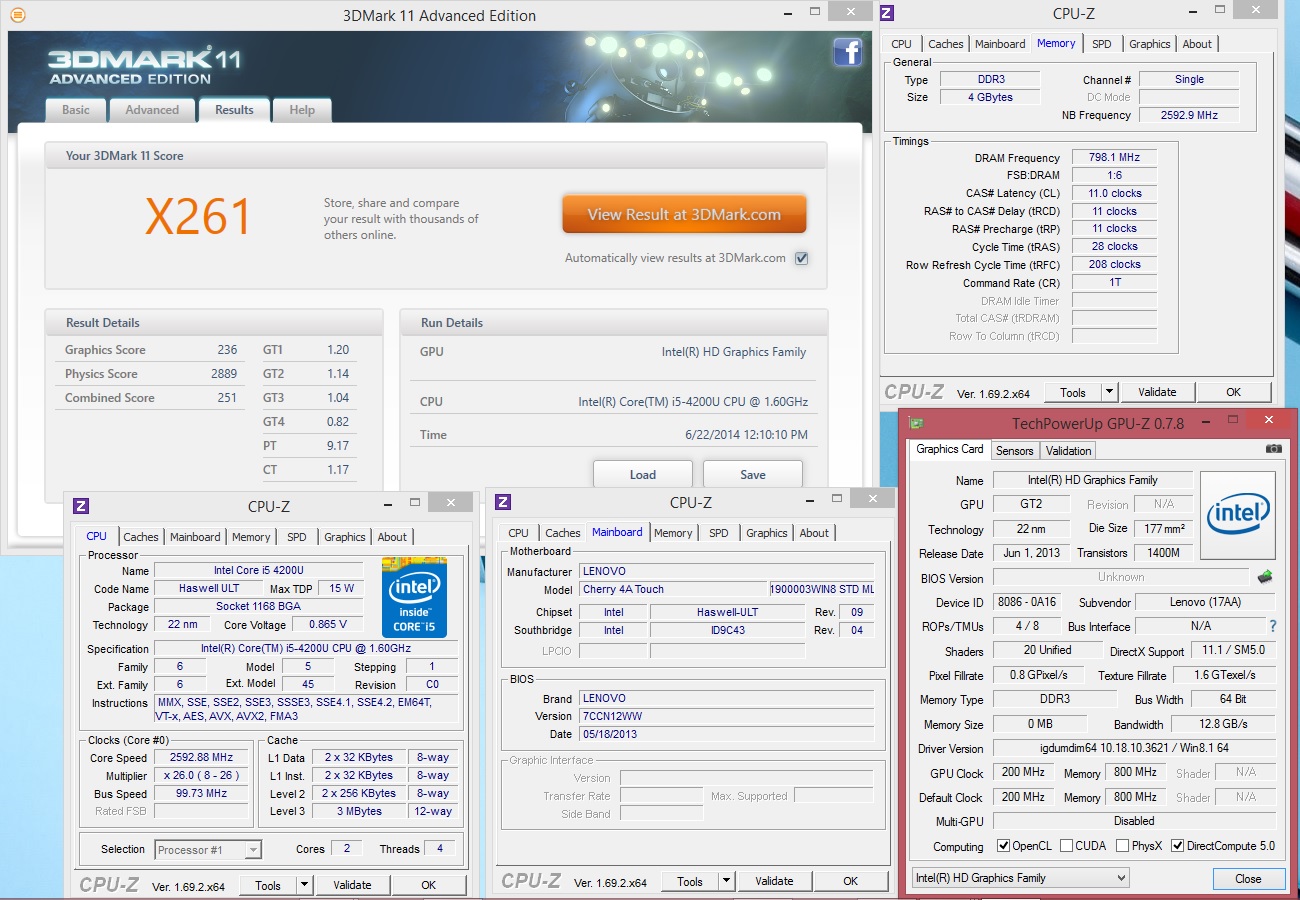
Task: Click the CAS# Latency 11.0 clocks field
Action: click(1114, 193)
